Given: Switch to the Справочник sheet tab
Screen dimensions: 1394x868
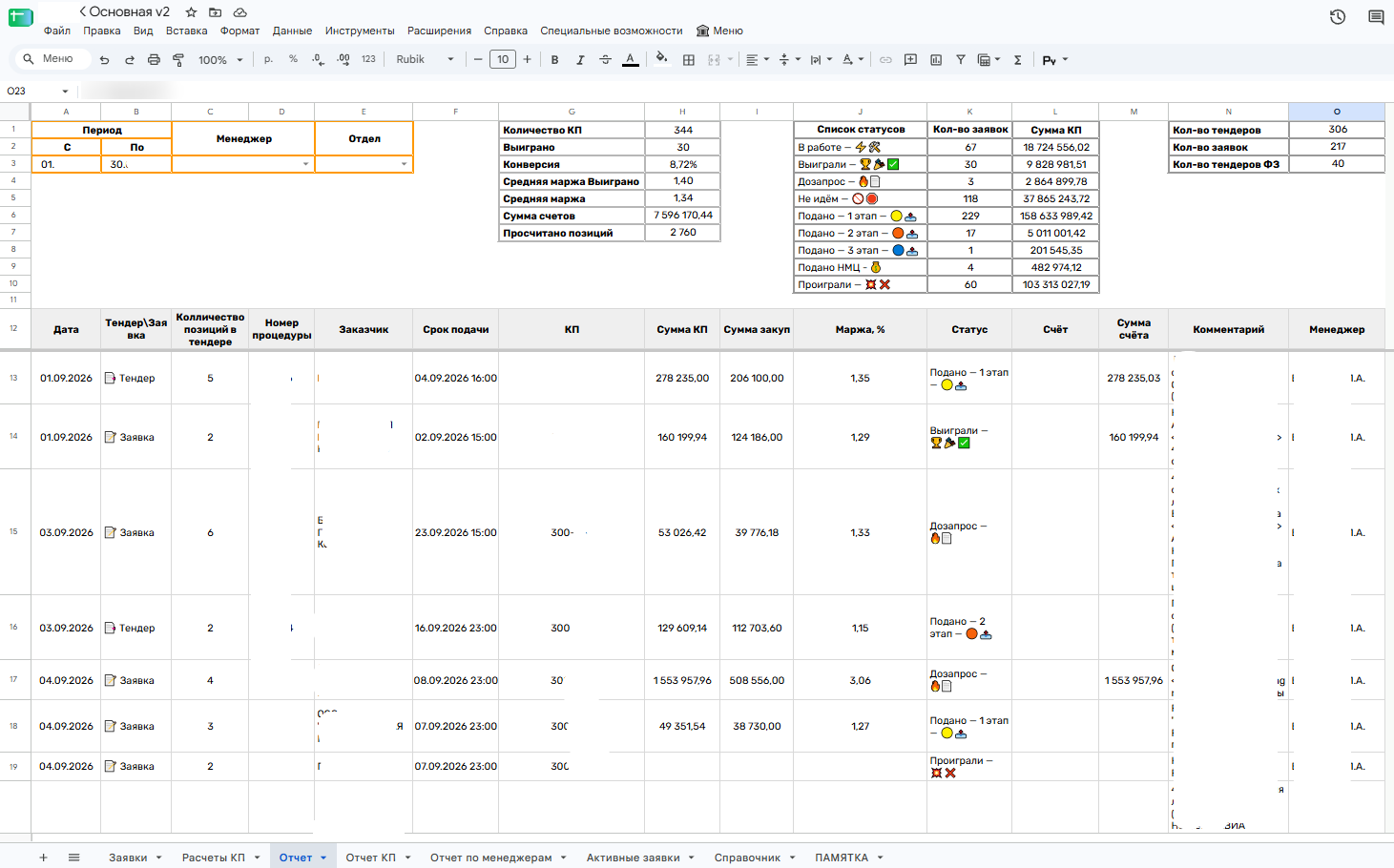Looking at the screenshot, I should point(747,858).
